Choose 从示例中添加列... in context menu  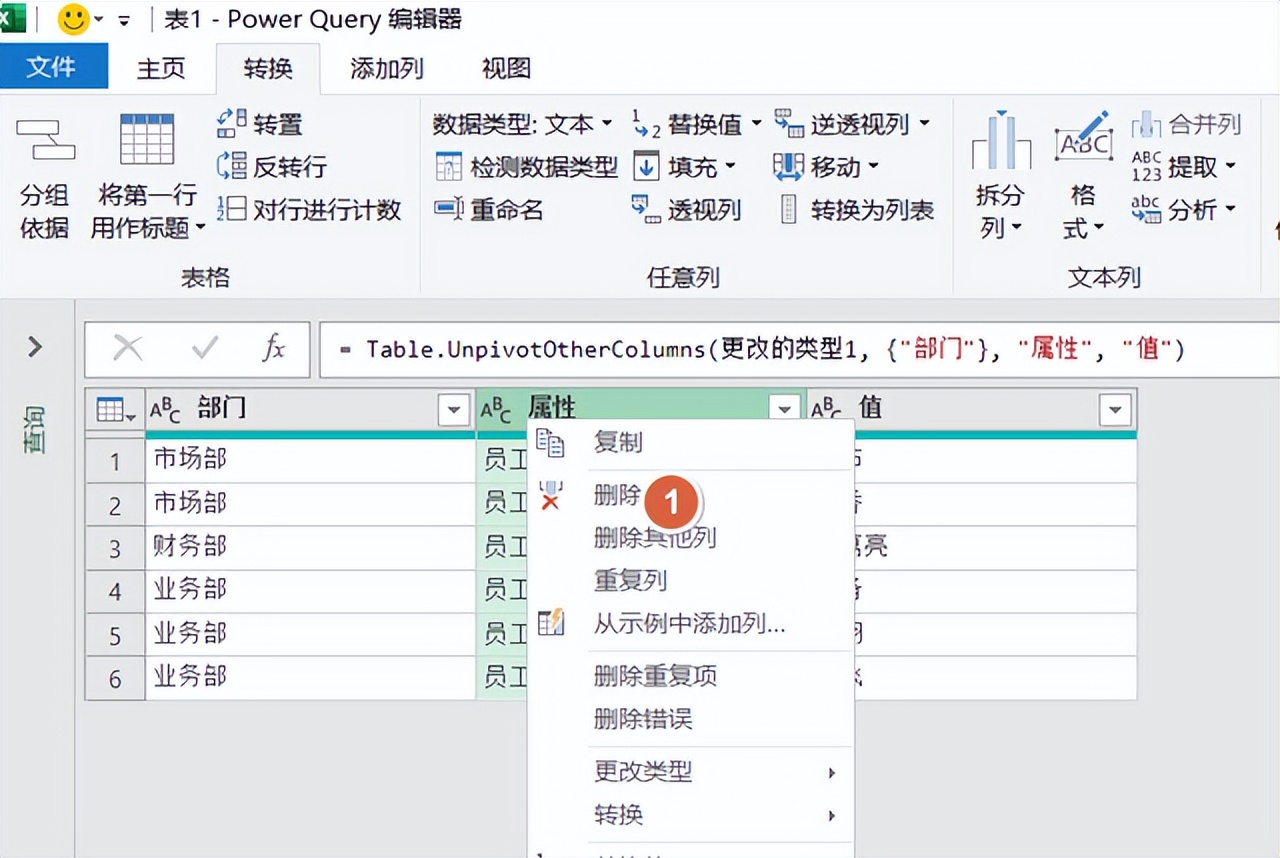[690, 624]
